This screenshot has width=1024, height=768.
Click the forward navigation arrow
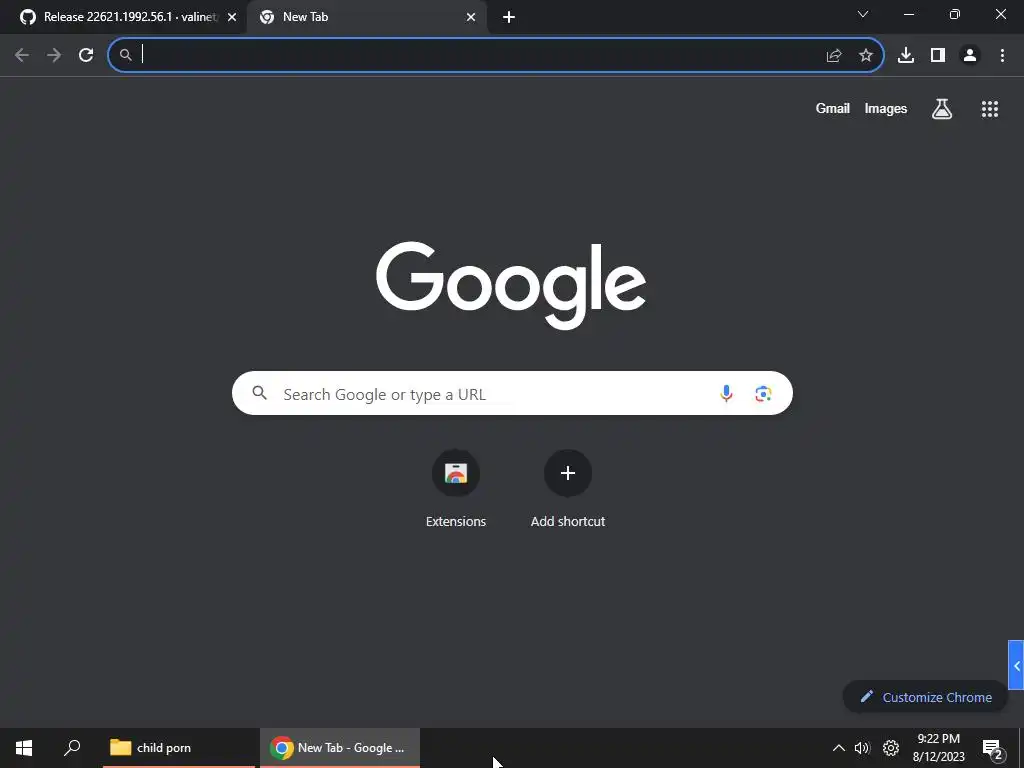pos(54,55)
